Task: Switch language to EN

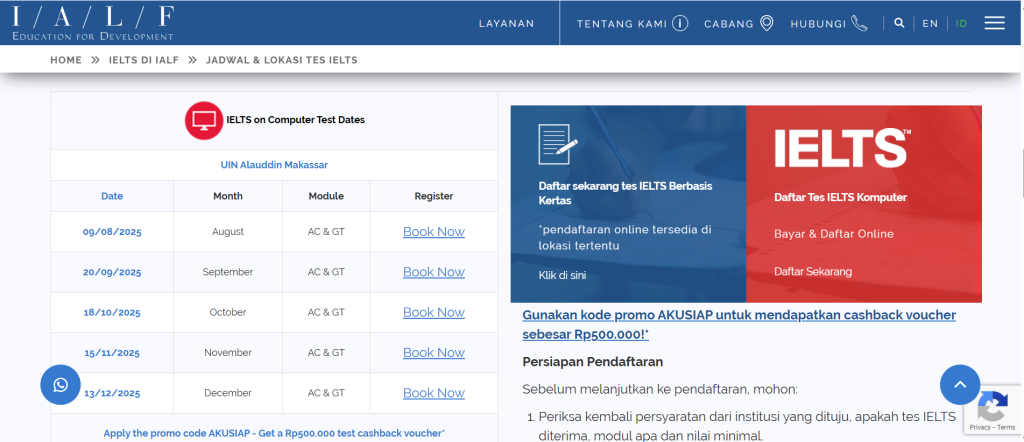Action: pyautogui.click(x=930, y=24)
